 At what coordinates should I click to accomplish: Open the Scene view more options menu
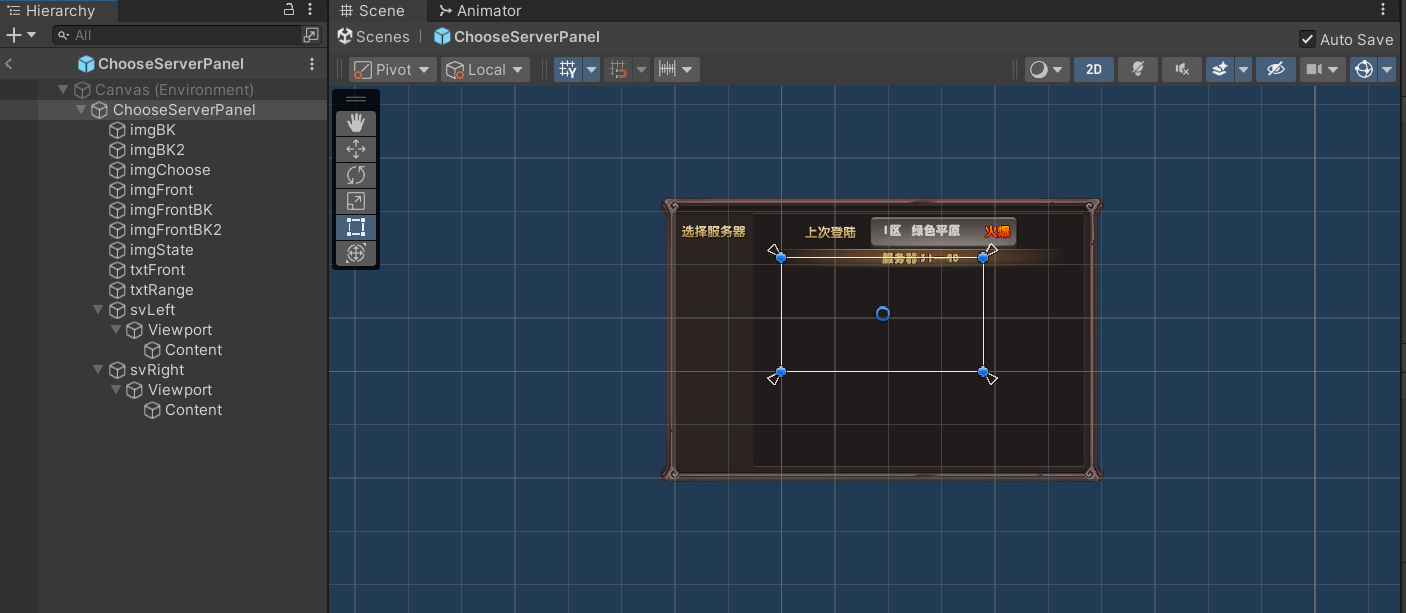pos(1383,10)
